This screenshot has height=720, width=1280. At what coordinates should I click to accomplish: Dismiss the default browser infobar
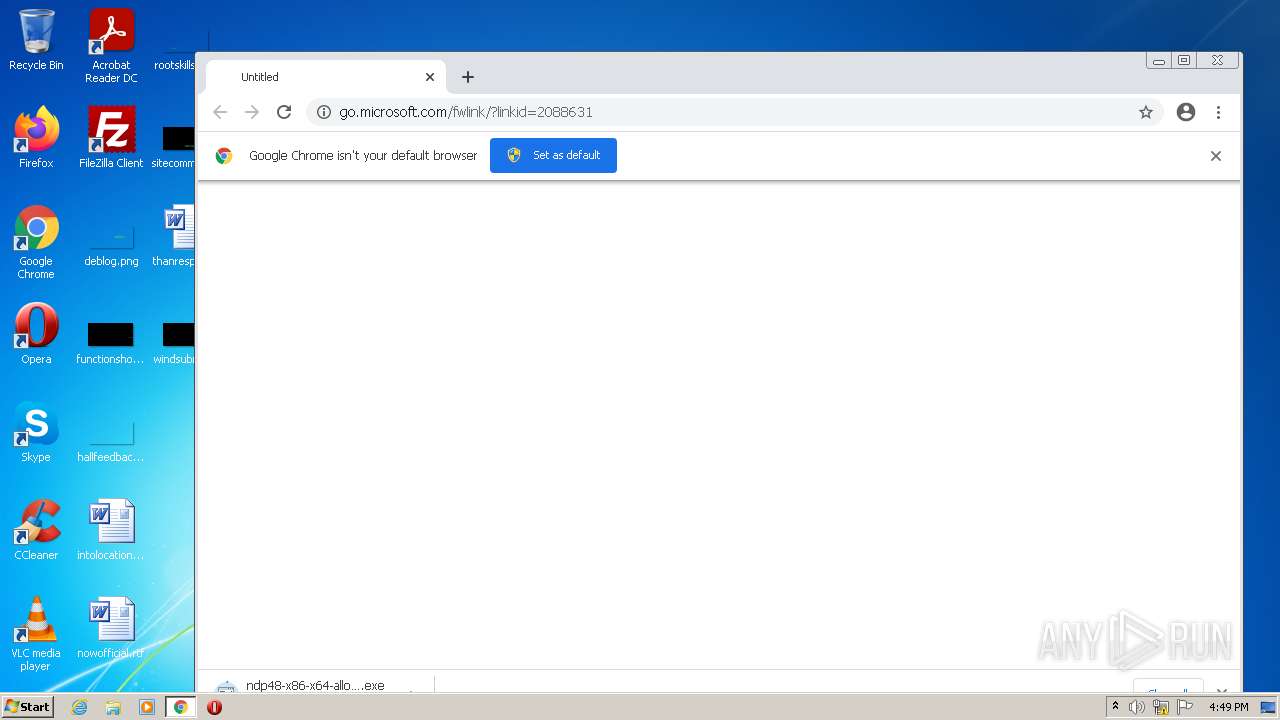pyautogui.click(x=1216, y=156)
